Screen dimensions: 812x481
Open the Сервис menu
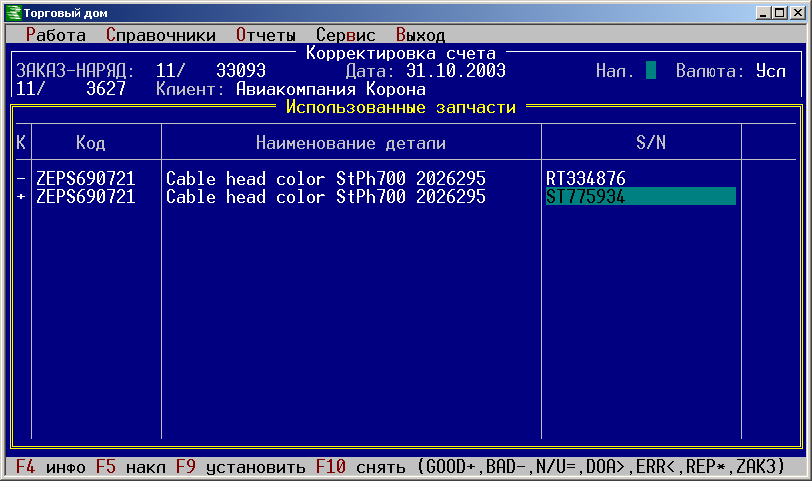[x=345, y=35]
